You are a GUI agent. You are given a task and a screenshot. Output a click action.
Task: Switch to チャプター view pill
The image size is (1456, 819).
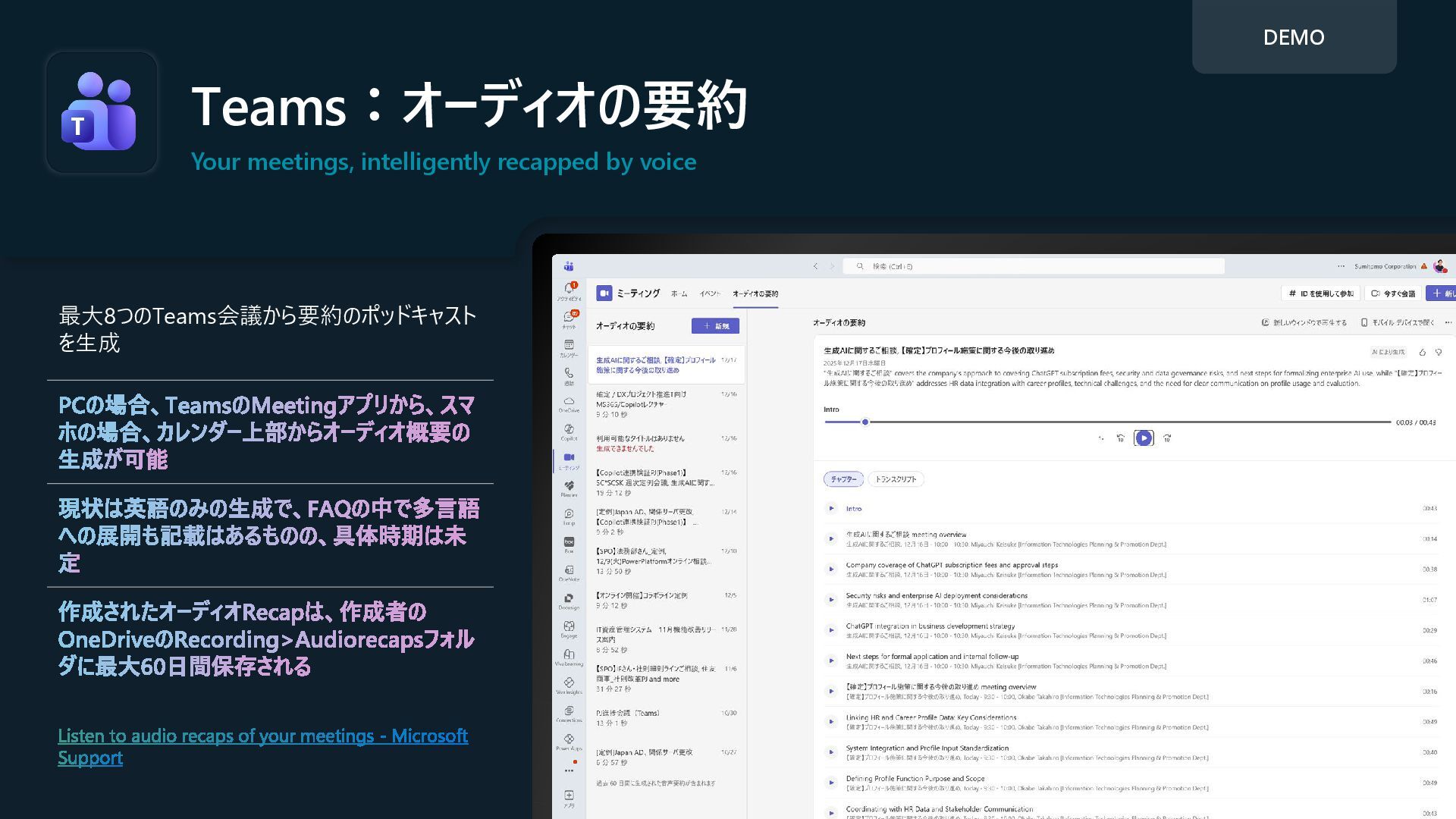pyautogui.click(x=843, y=479)
